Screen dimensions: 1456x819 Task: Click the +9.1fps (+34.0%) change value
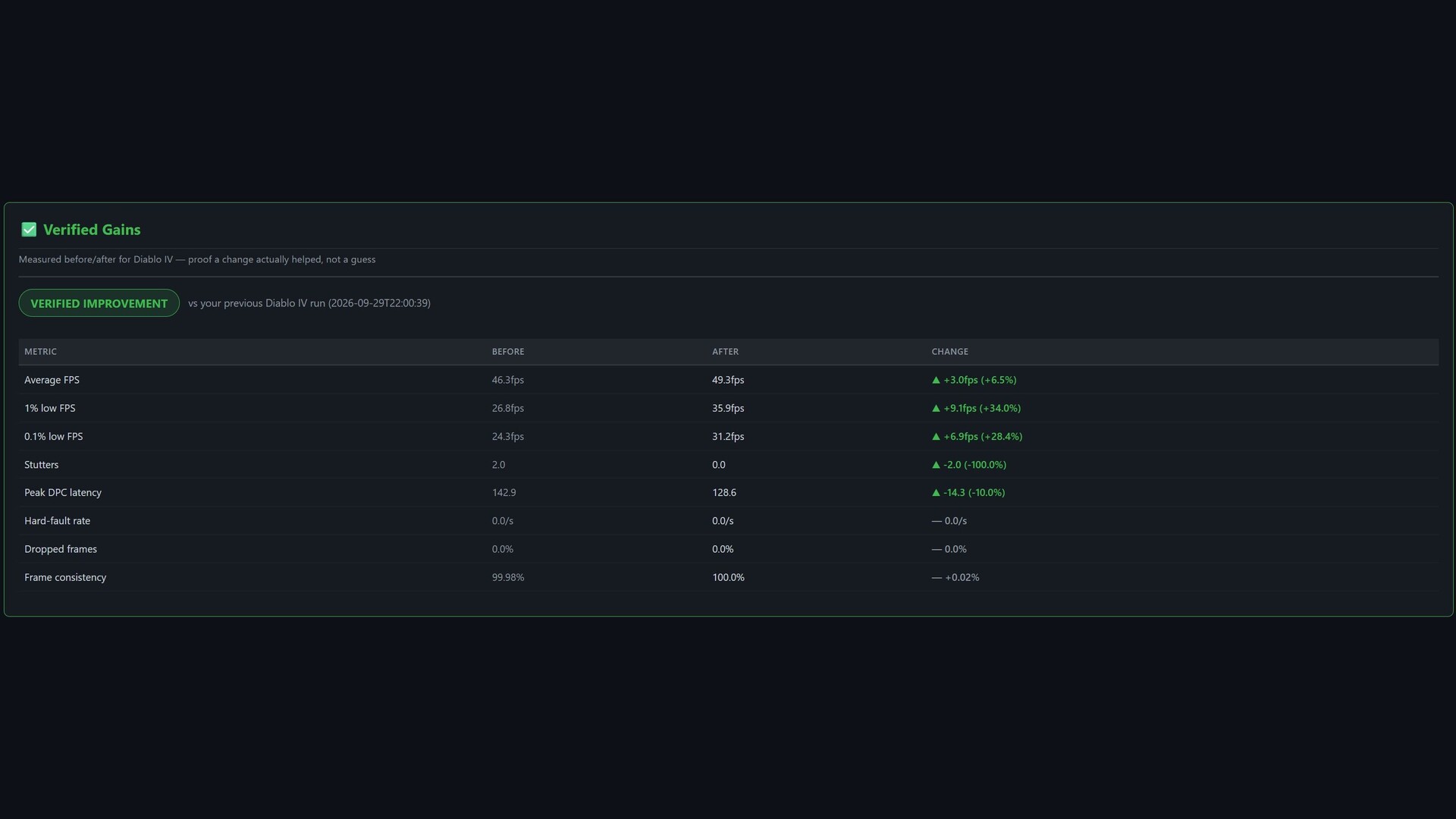[x=982, y=408]
